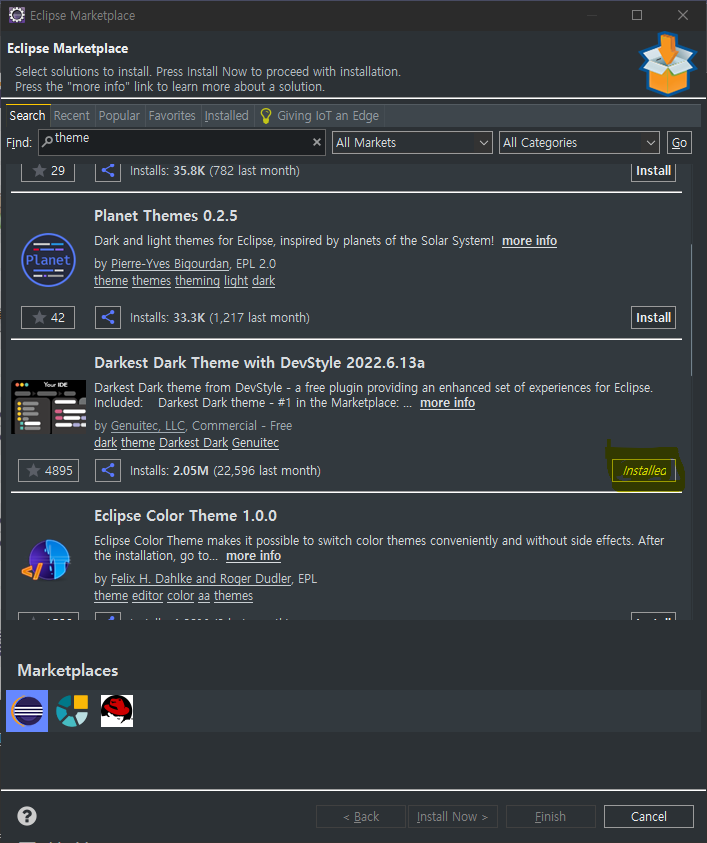This screenshot has width=707, height=843.
Task: Click star rating showing 29
Action: [x=48, y=171]
